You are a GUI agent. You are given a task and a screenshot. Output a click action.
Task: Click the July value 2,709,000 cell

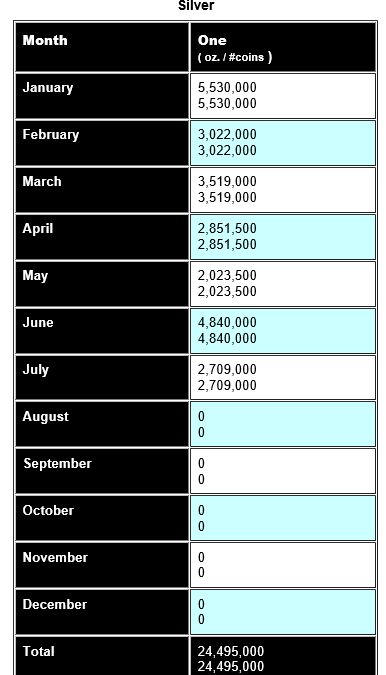pyautogui.click(x=283, y=378)
